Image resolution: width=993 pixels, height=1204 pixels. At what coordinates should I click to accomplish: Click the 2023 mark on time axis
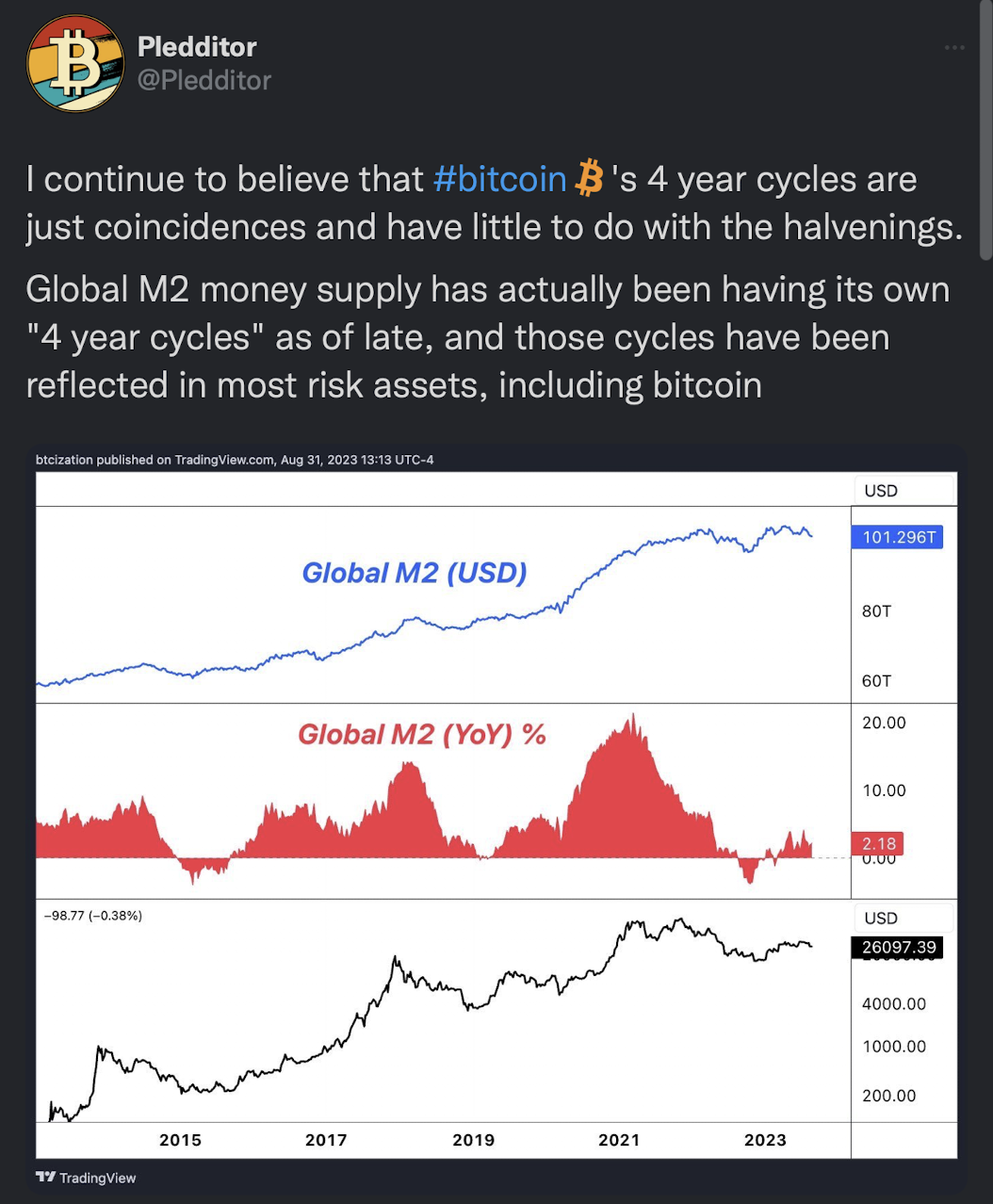point(765,1140)
